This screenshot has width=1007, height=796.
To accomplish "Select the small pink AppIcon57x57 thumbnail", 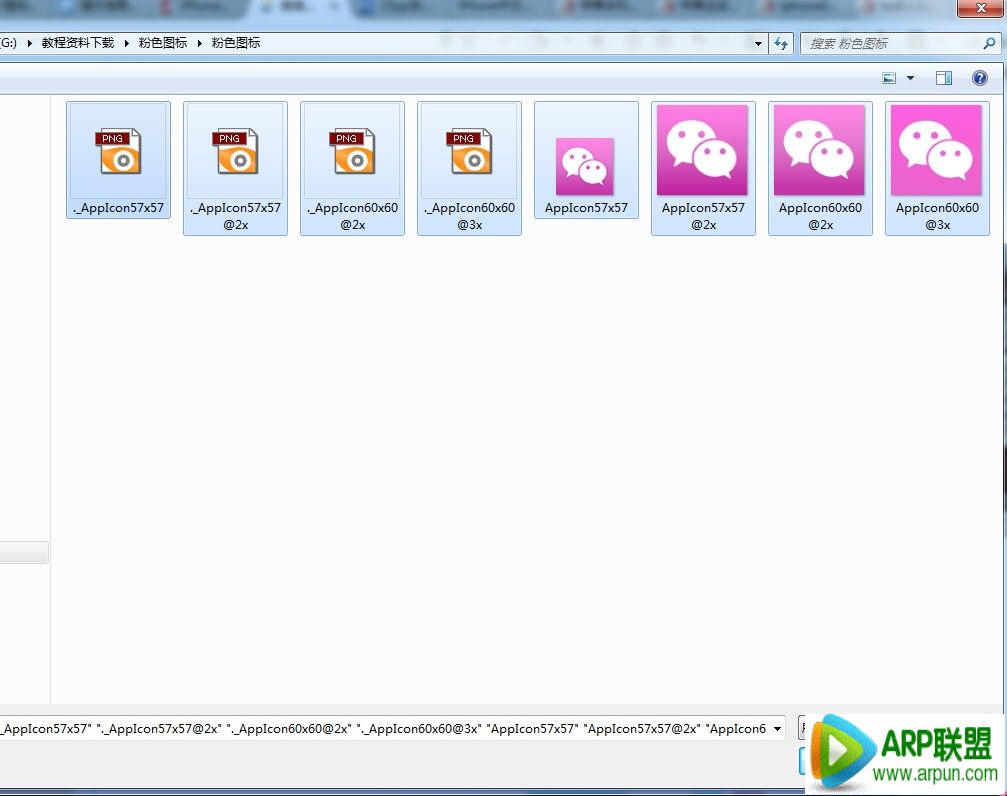I will (x=586, y=166).
